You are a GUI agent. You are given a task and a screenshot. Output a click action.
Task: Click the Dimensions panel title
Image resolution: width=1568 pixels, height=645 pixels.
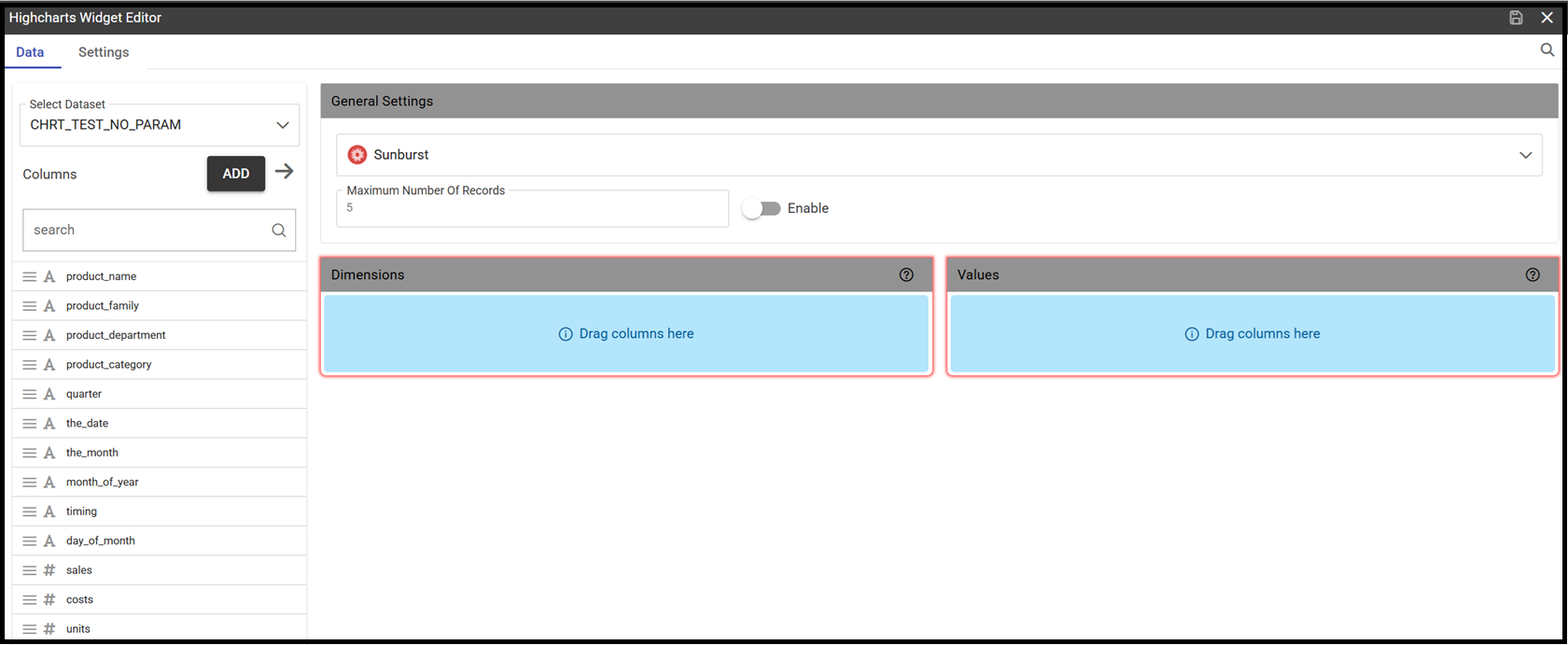click(368, 275)
